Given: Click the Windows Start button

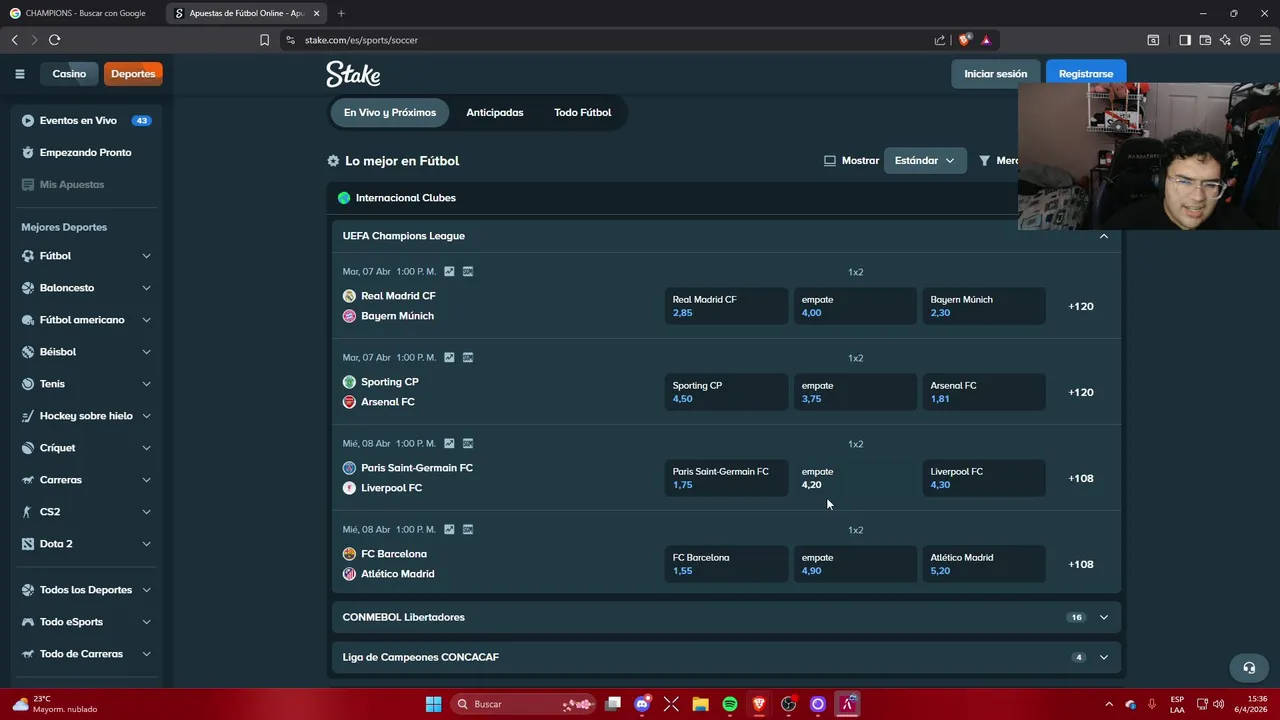Looking at the screenshot, I should click(x=433, y=704).
